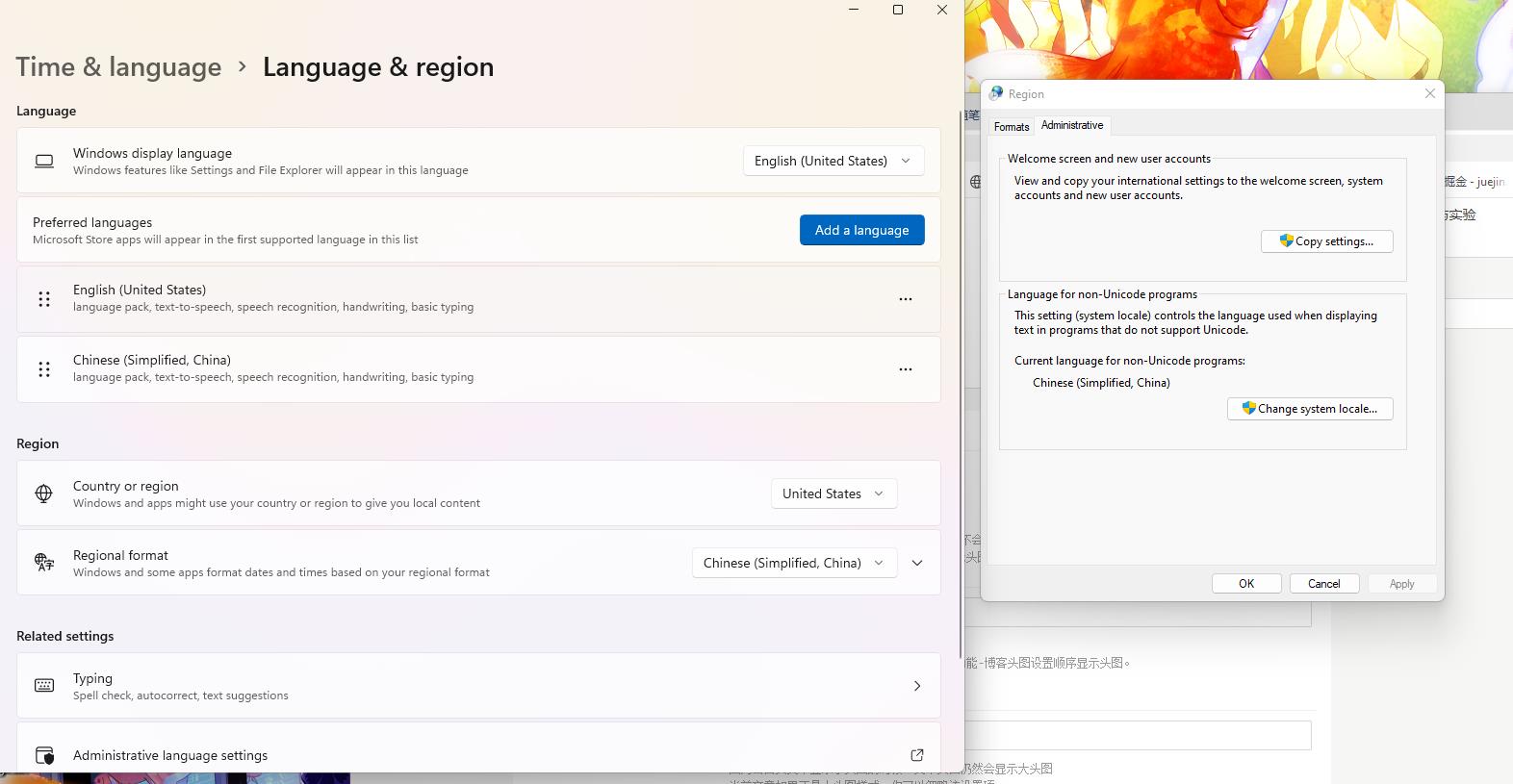1513x784 pixels.
Task: Click the Typing keyboard icon
Action: tap(44, 686)
